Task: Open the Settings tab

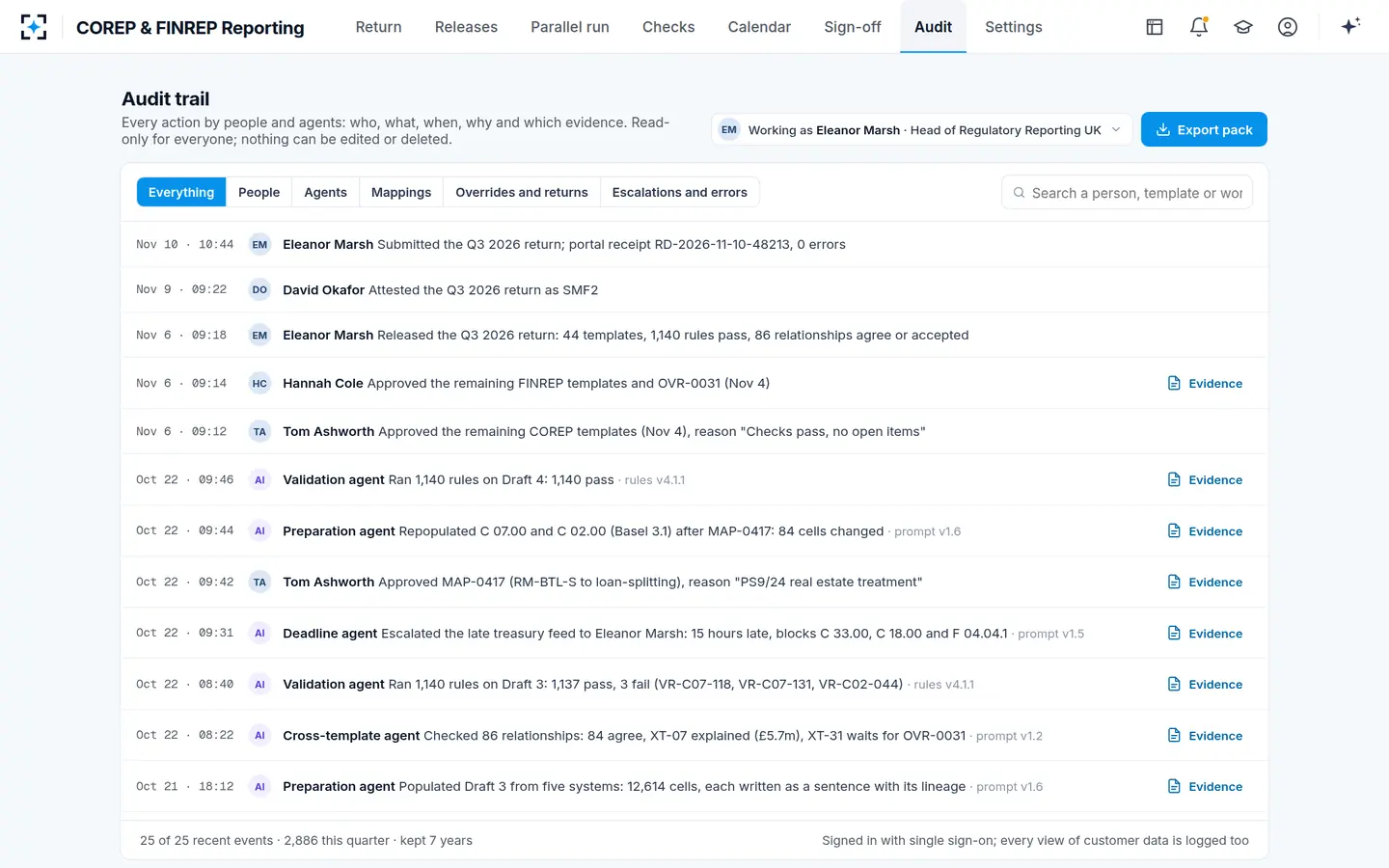Action: click(x=1014, y=27)
